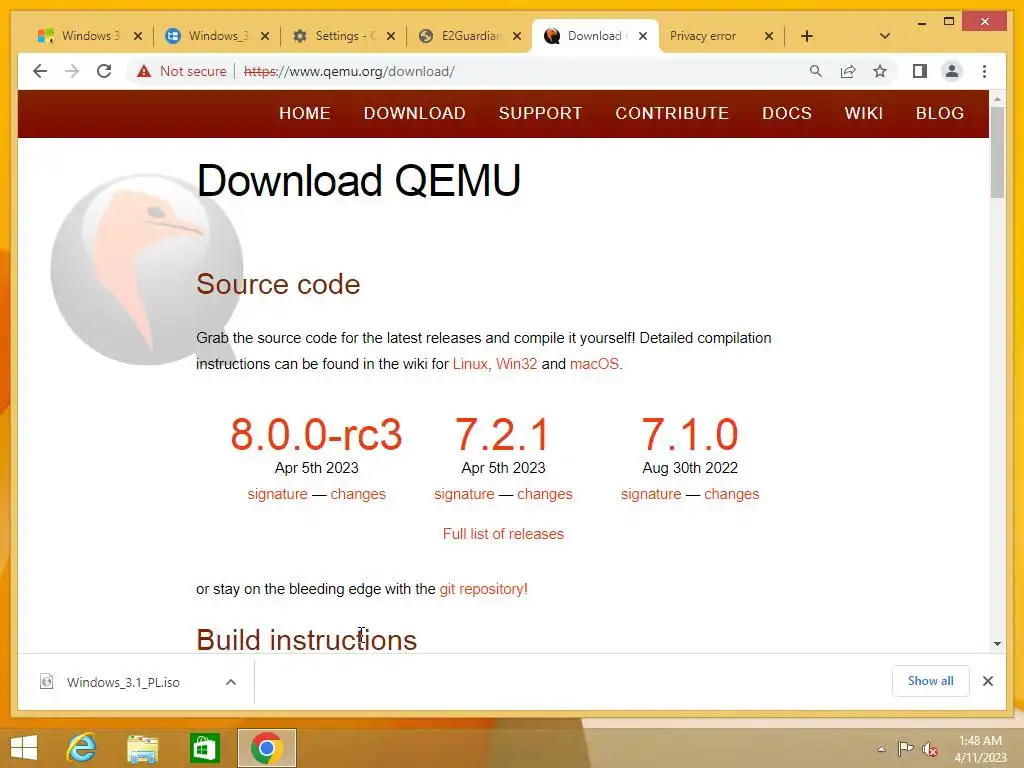1024x768 pixels.
Task: Share this page via share icon
Action: [x=848, y=71]
